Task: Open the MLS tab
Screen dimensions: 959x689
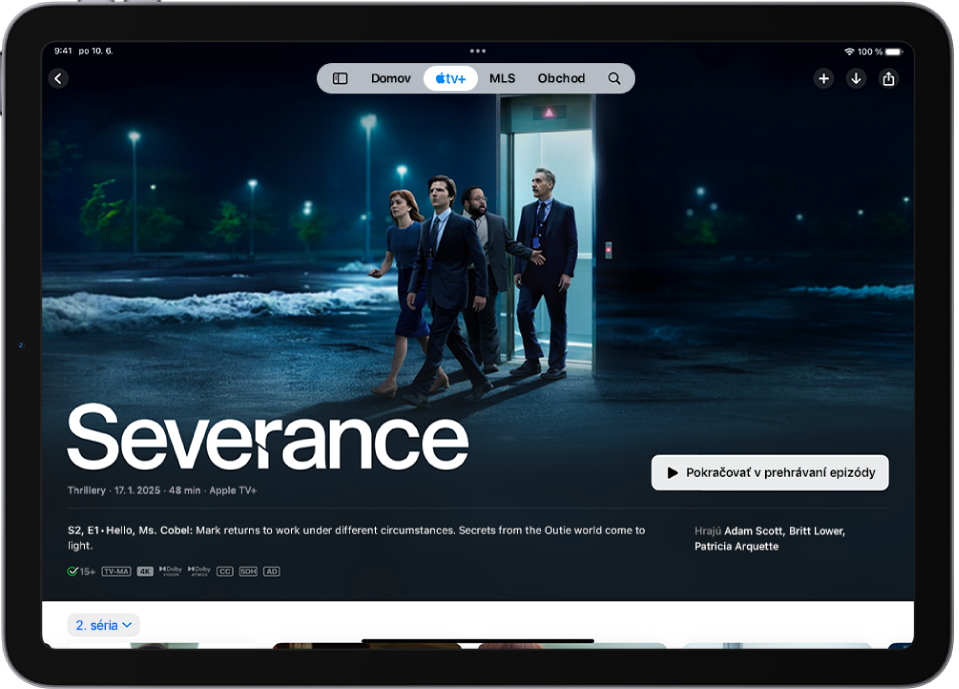Action: pyautogui.click(x=502, y=78)
